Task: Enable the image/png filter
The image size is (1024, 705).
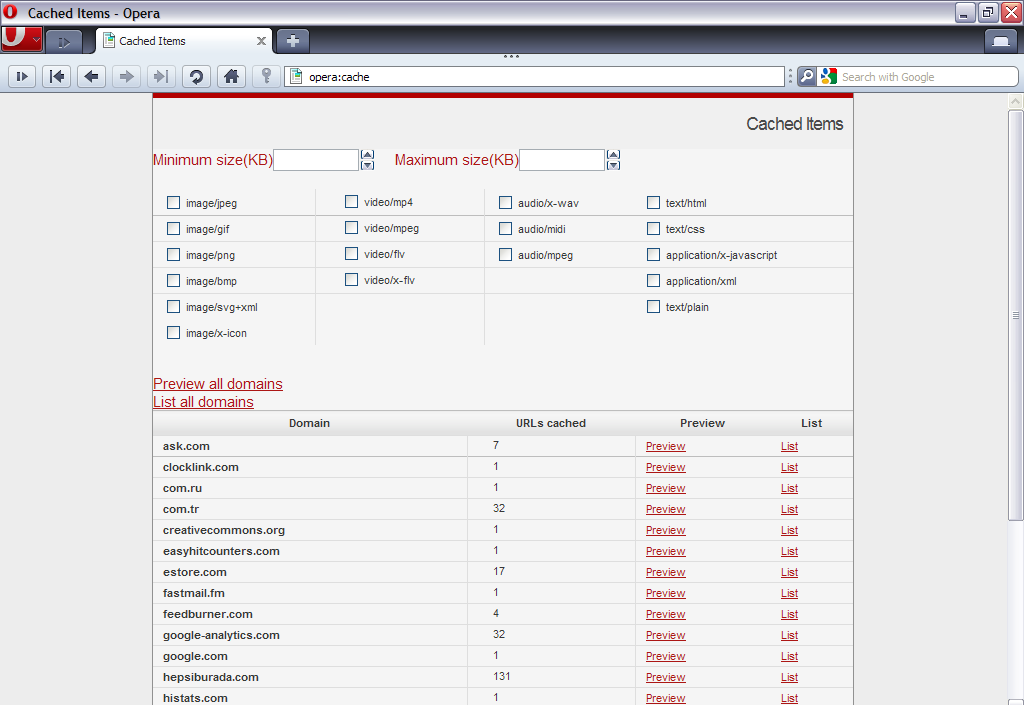Action: click(173, 255)
